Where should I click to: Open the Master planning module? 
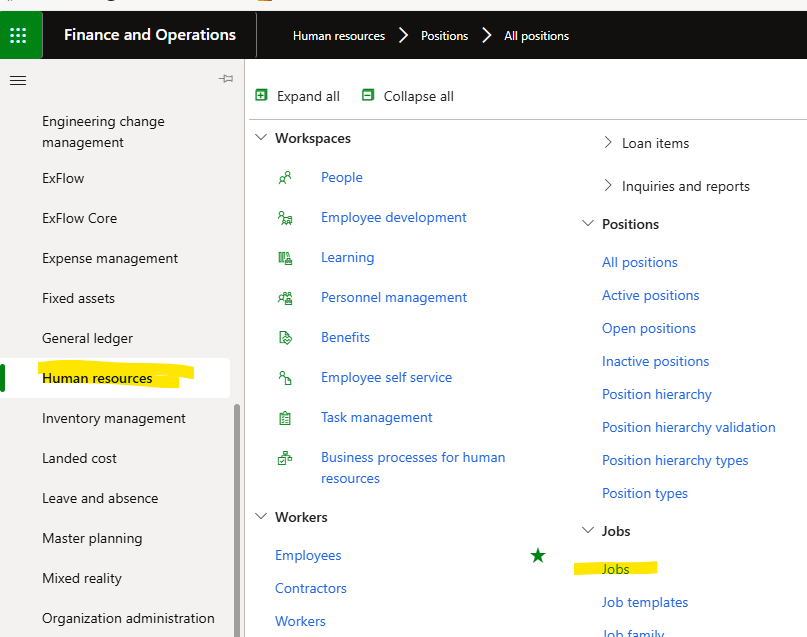pyautogui.click(x=92, y=538)
